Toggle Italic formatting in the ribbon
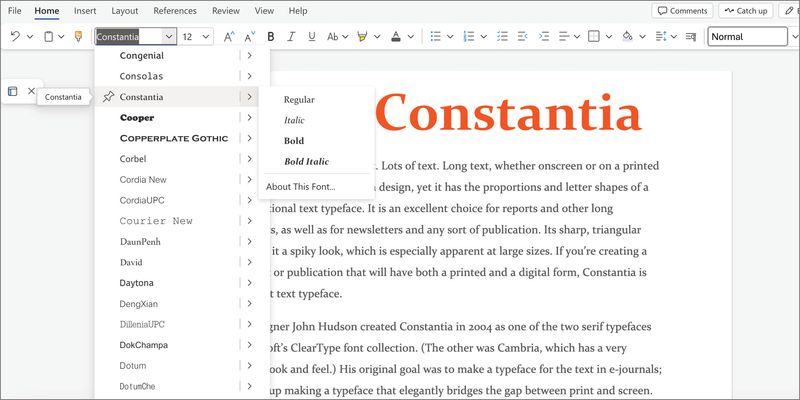Image resolution: width=800 pixels, height=400 pixels. click(x=291, y=37)
